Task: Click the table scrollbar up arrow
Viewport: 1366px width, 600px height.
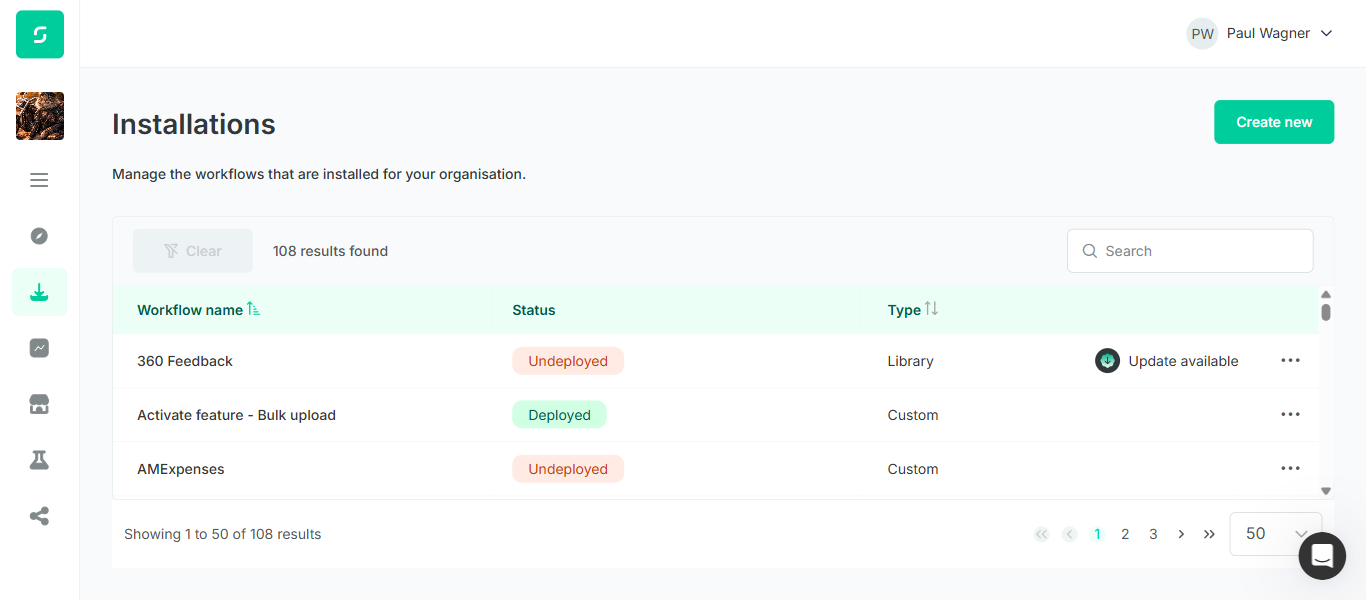Action: (1326, 294)
